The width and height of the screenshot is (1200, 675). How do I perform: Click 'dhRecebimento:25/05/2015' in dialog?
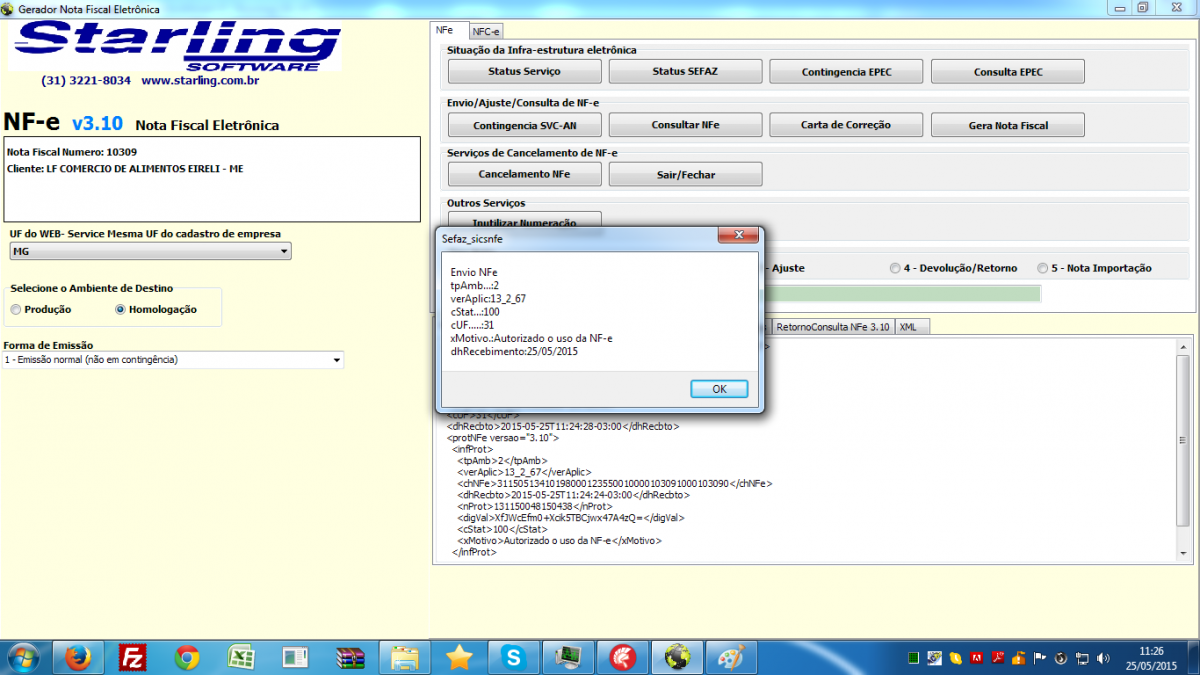tap(514, 351)
